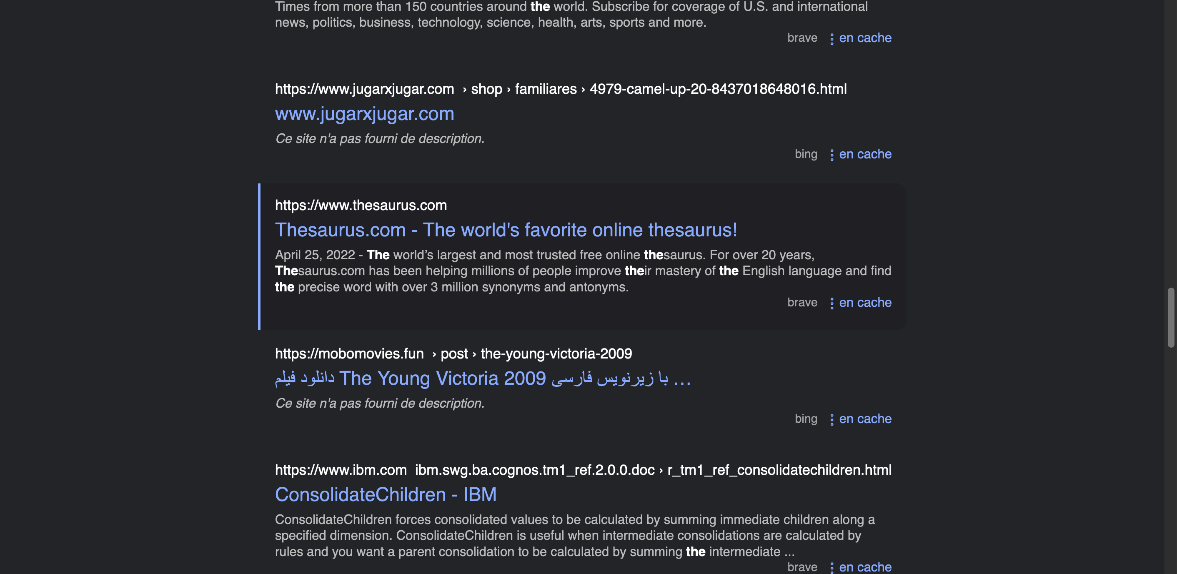Open the ConsolidateChildren - IBM result link
1177x574 pixels.
coord(386,494)
